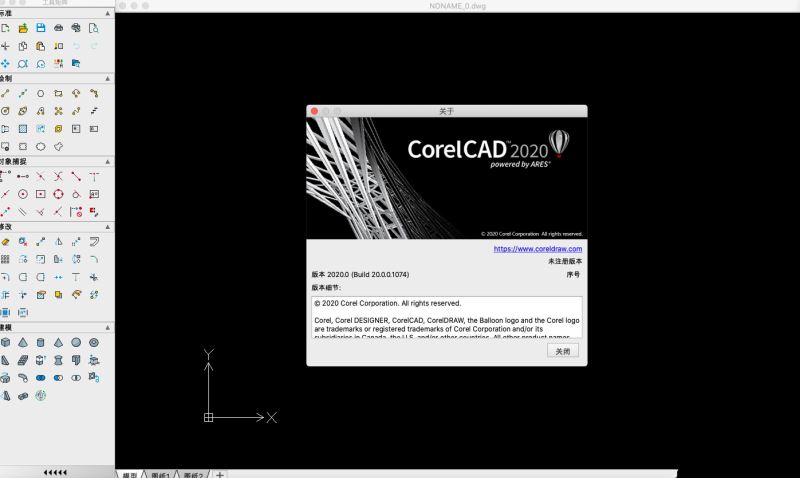
Task: Select the Ellipse tool in the Draw panel's bottom row
Action: pos(41,146)
